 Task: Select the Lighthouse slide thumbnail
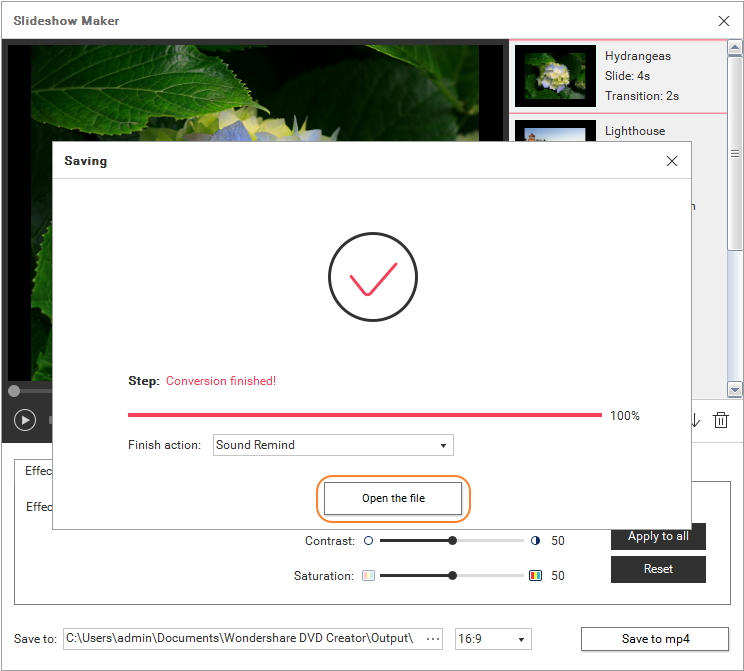(554, 132)
